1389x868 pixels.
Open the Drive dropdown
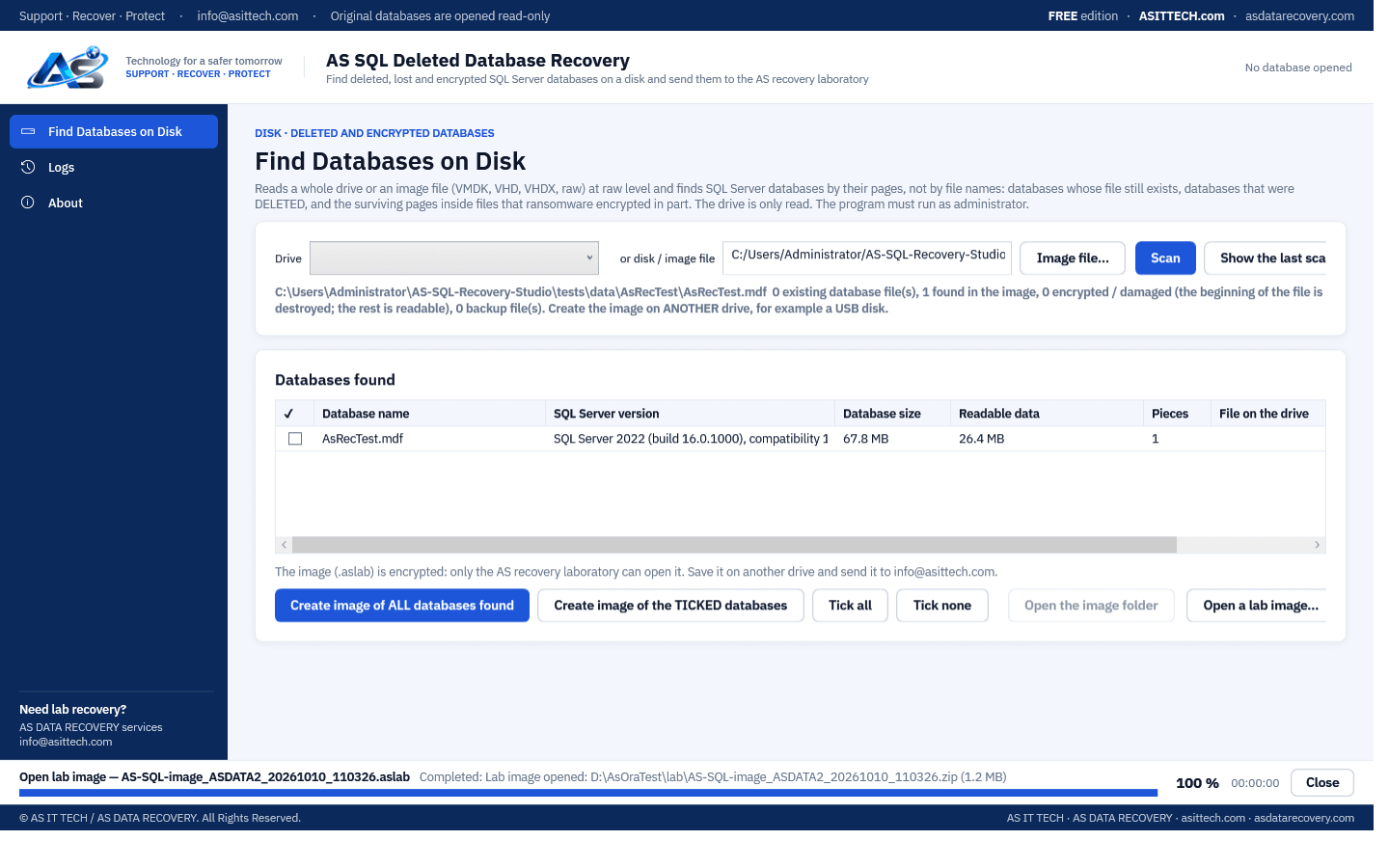(x=454, y=258)
